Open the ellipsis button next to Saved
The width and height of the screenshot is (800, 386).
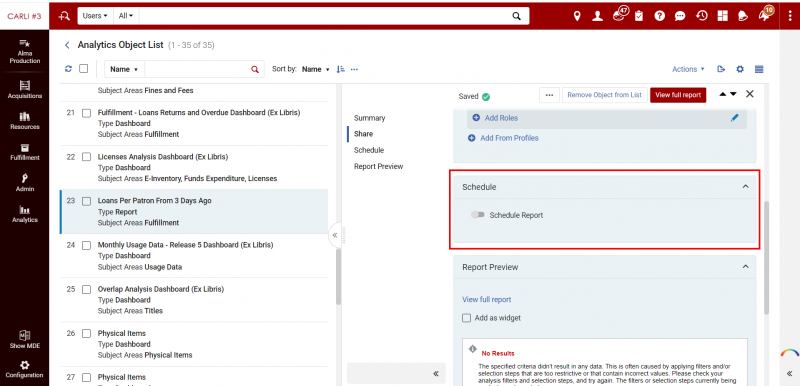click(x=549, y=95)
